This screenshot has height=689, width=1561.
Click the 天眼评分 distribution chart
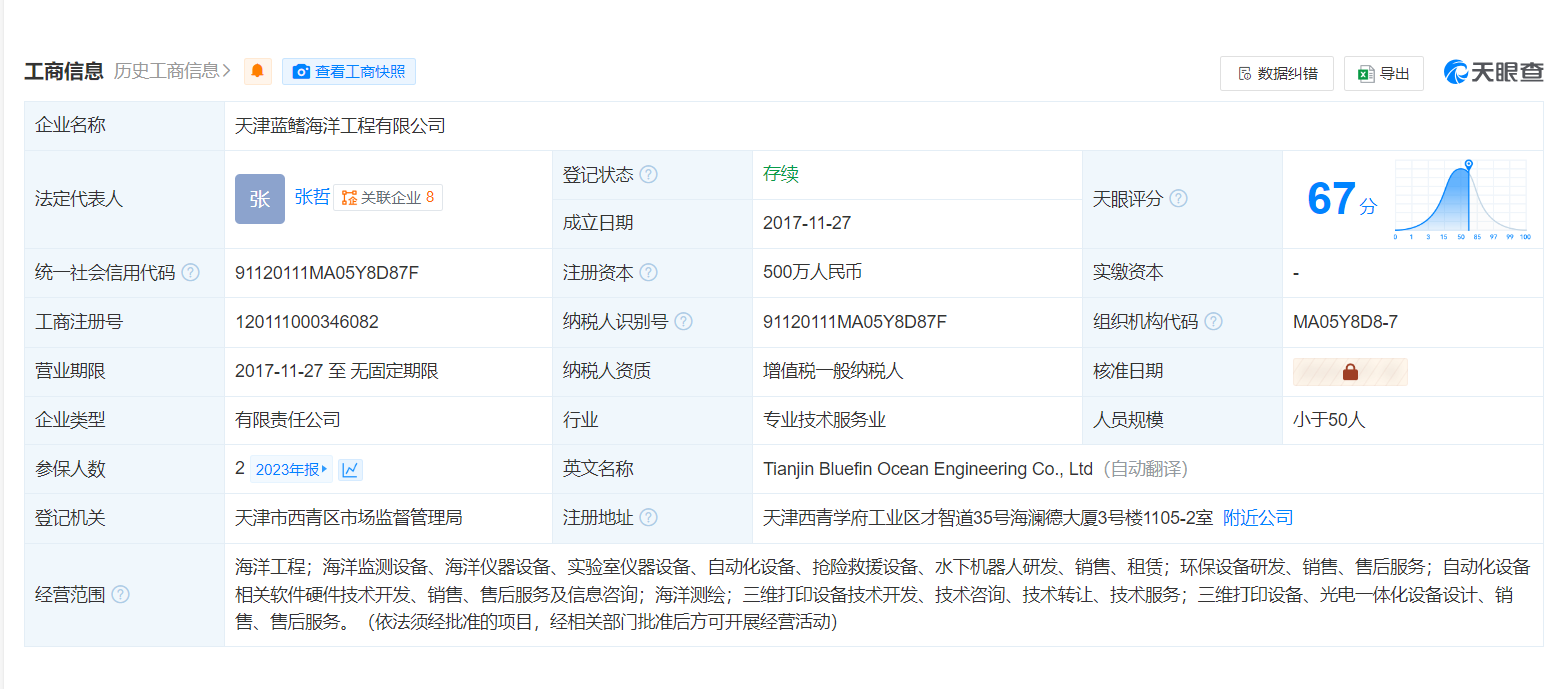[x=1461, y=199]
